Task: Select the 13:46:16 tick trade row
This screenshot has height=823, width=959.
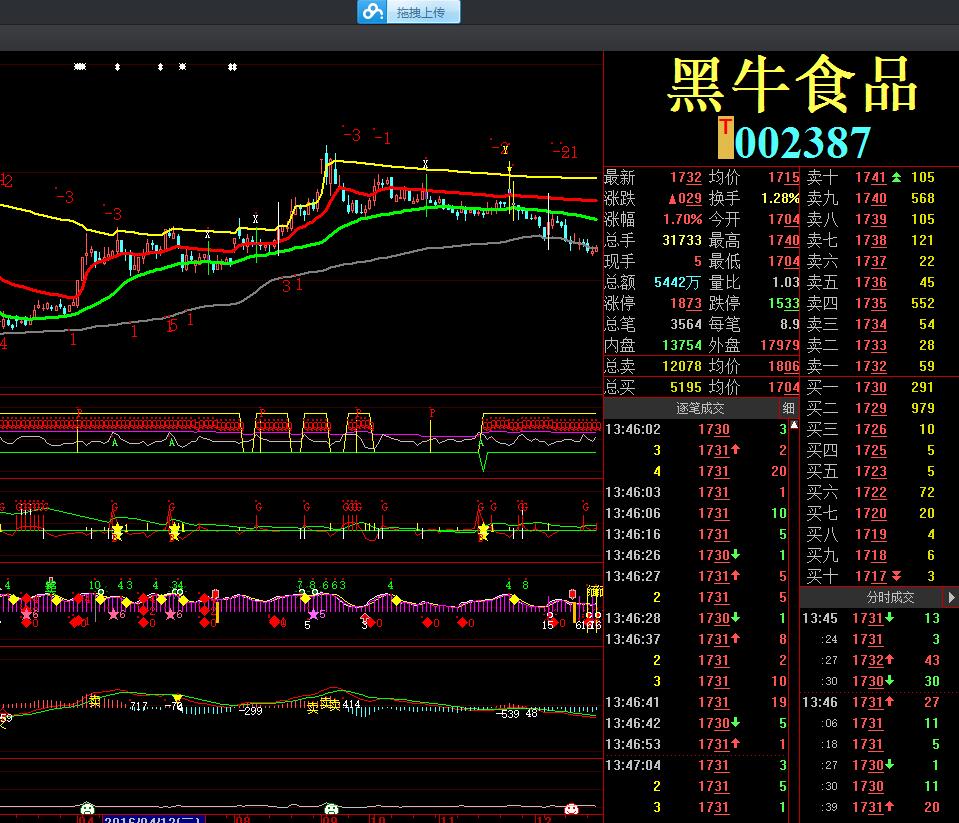Action: coord(696,534)
